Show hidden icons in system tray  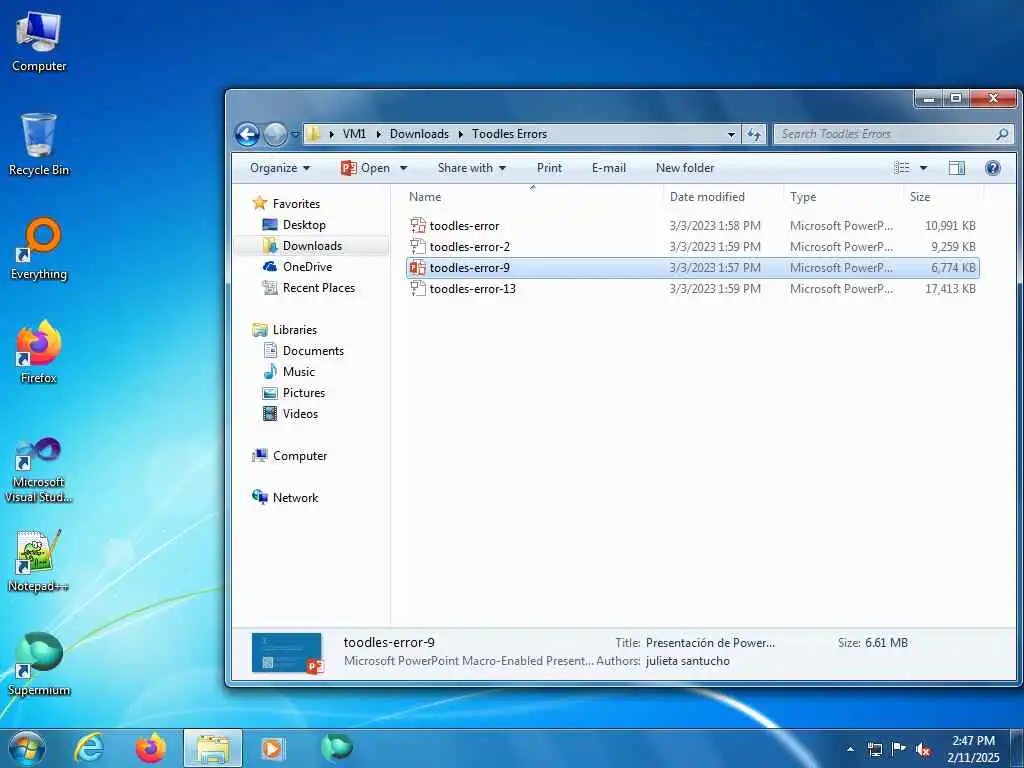850,750
